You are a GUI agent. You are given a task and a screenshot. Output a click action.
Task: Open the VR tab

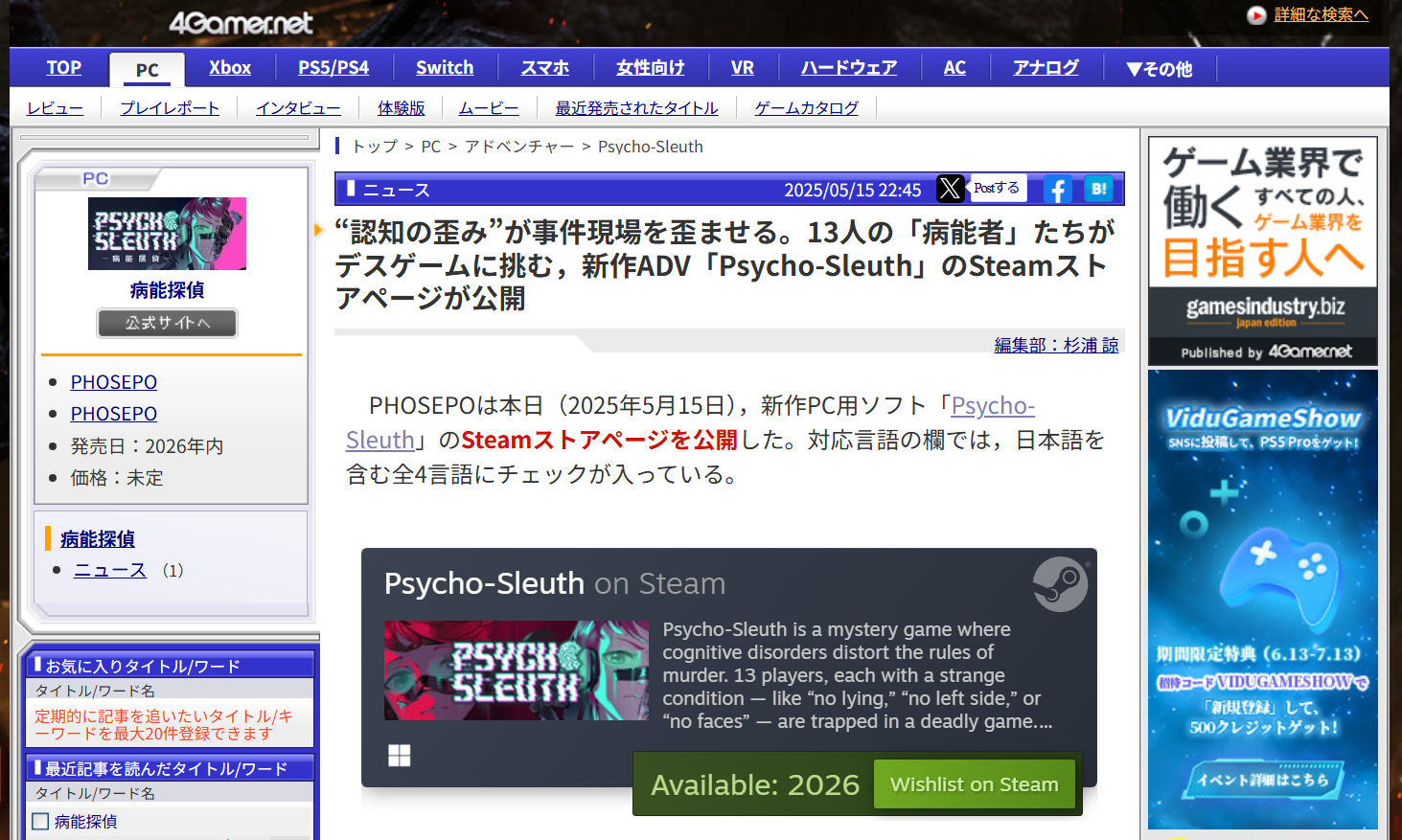click(743, 68)
